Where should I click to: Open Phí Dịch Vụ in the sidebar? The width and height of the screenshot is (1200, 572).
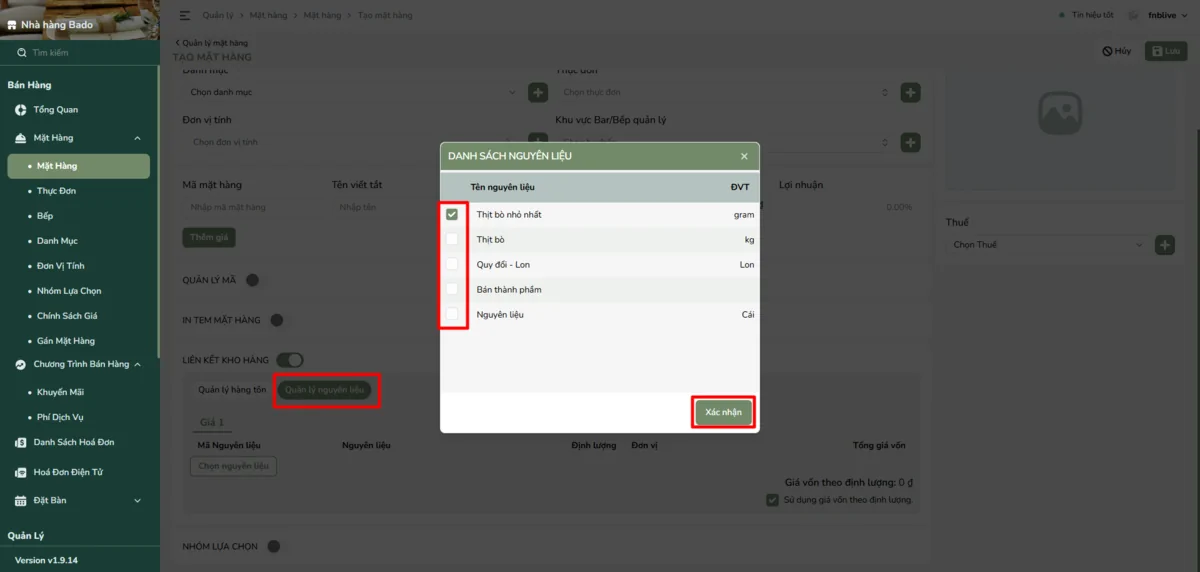[x=60, y=417]
